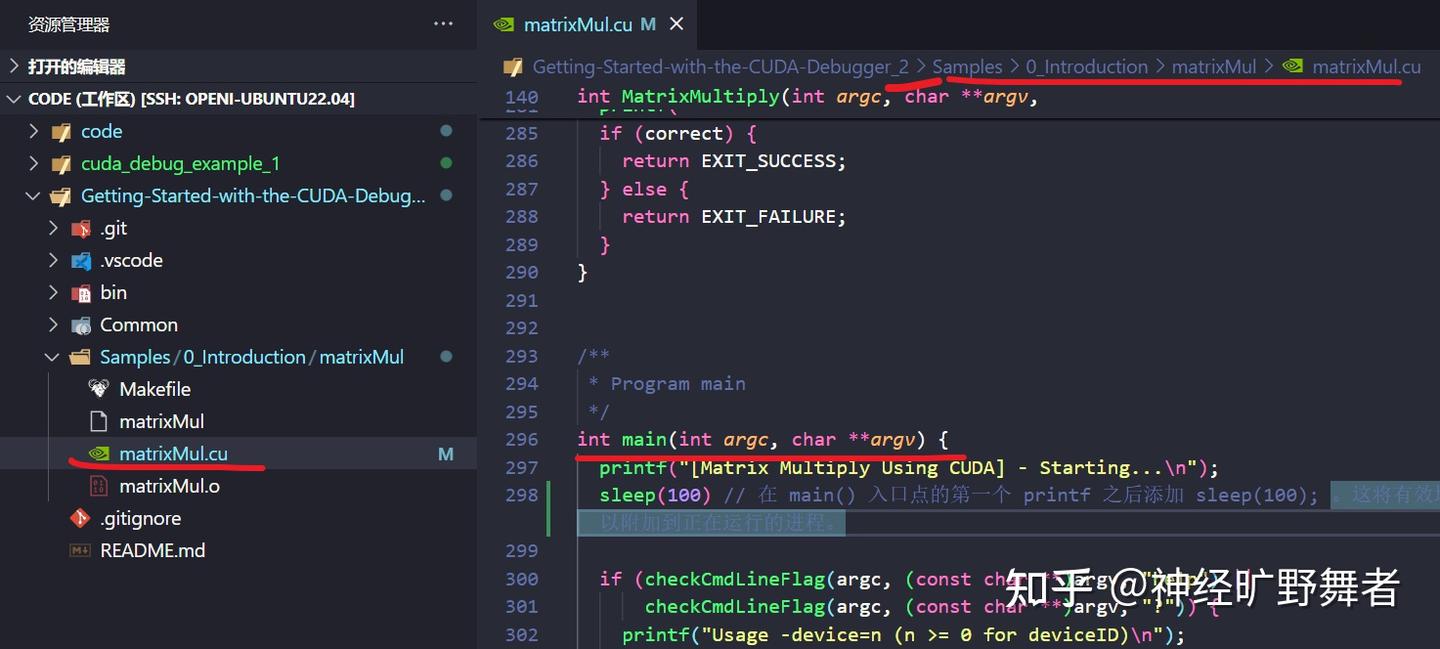Click the '* Program main' comment line

[667, 383]
